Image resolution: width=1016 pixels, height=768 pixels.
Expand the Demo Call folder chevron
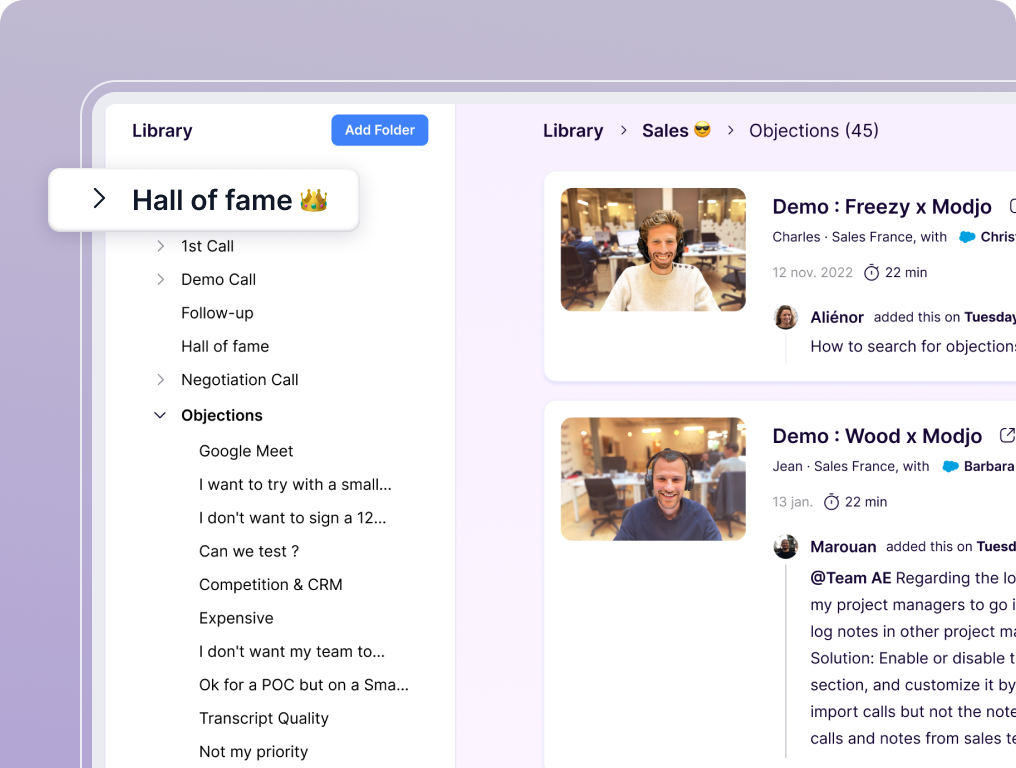tap(161, 279)
